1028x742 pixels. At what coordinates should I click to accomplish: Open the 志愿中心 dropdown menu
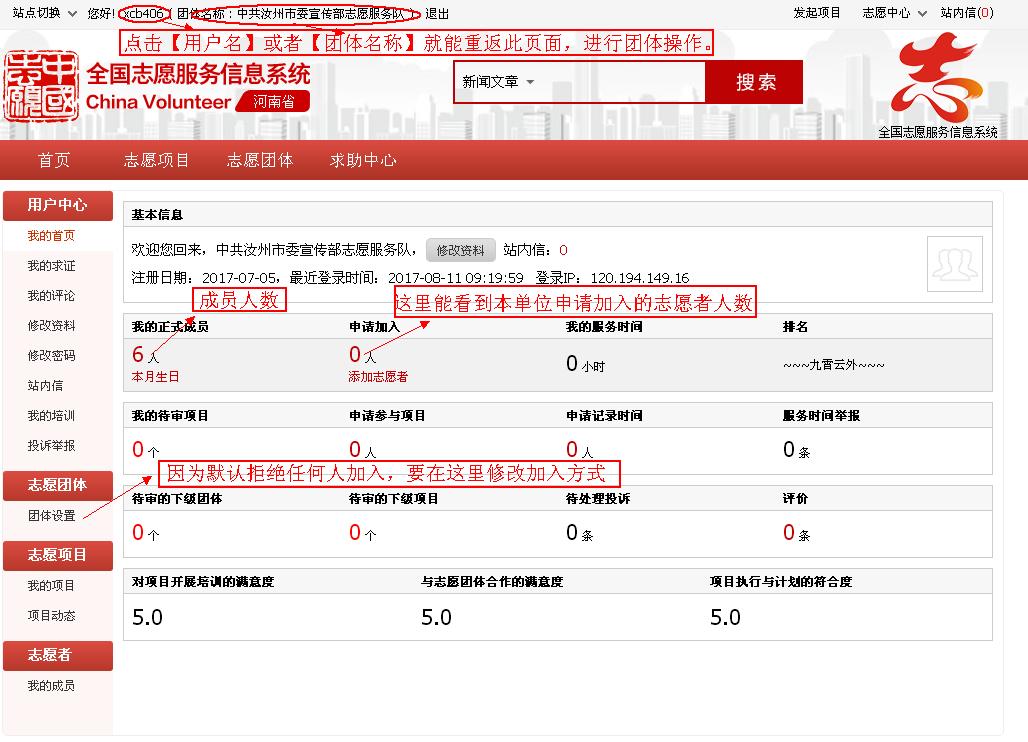(891, 13)
